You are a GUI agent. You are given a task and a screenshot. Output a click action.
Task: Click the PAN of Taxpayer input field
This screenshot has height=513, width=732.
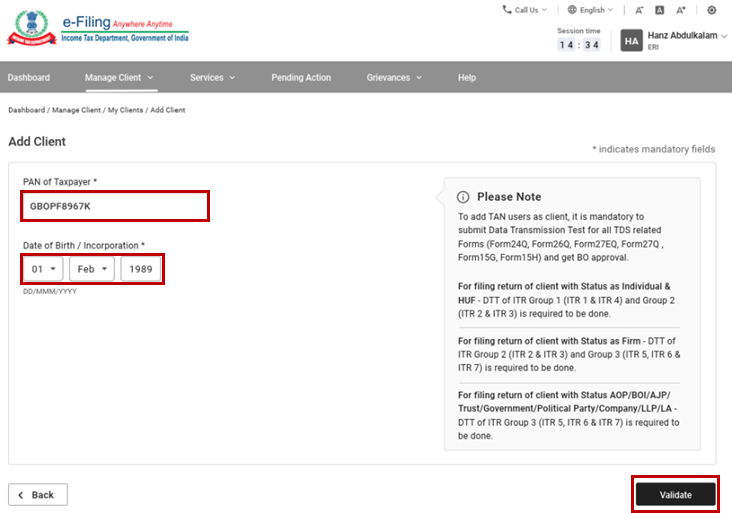pos(115,207)
